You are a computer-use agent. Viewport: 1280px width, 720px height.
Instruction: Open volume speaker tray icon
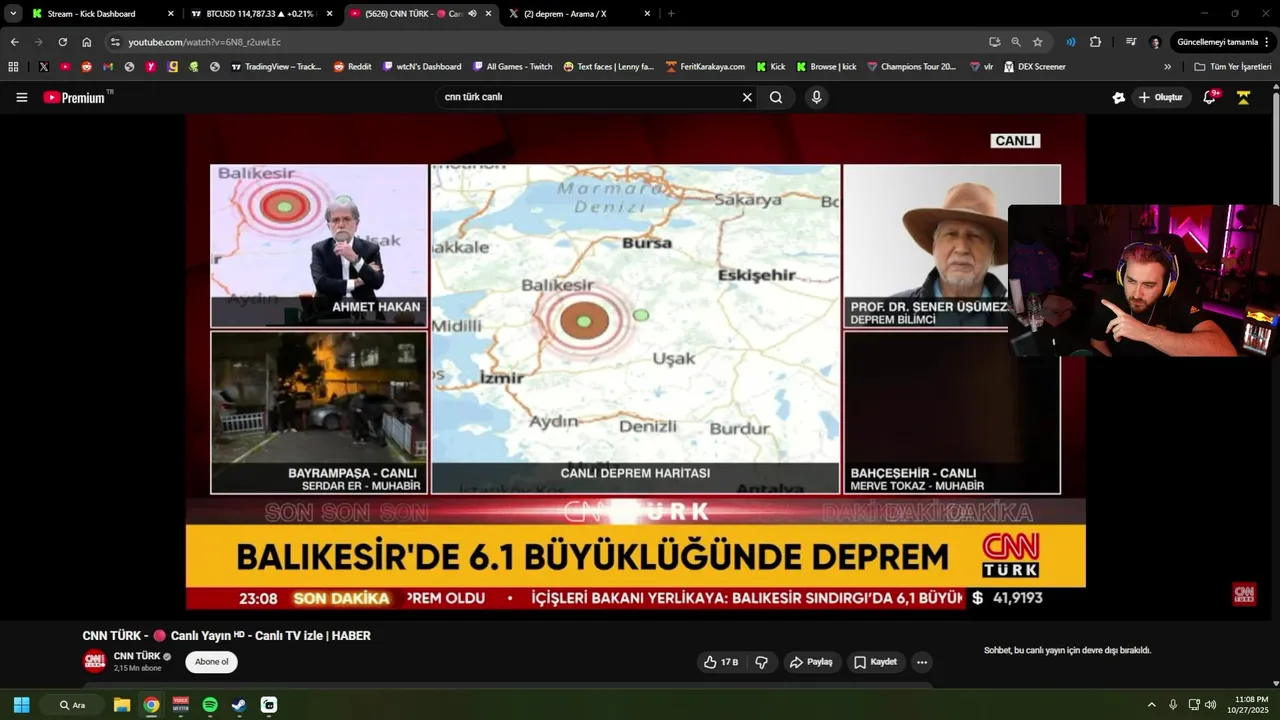(x=1211, y=705)
